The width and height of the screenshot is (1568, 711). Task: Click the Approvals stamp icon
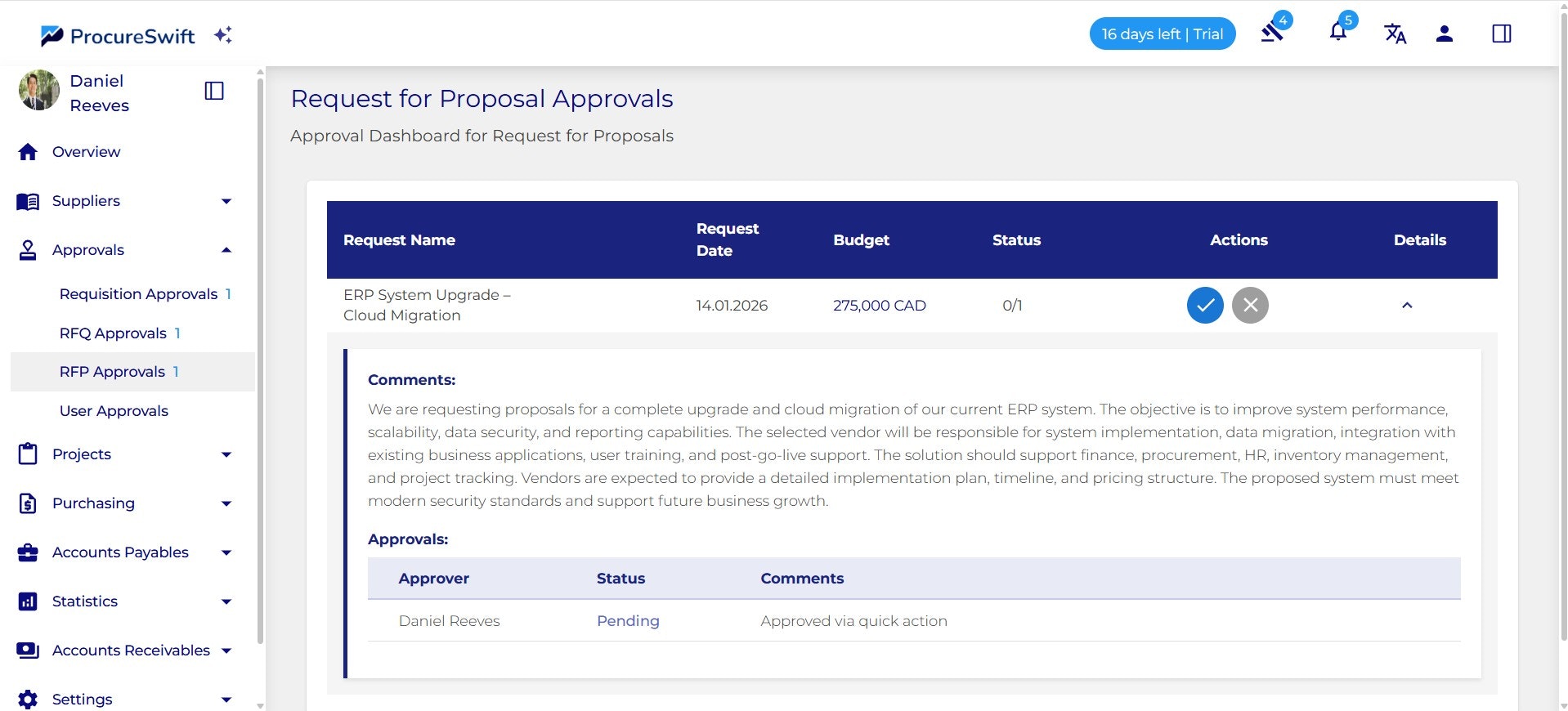point(28,250)
